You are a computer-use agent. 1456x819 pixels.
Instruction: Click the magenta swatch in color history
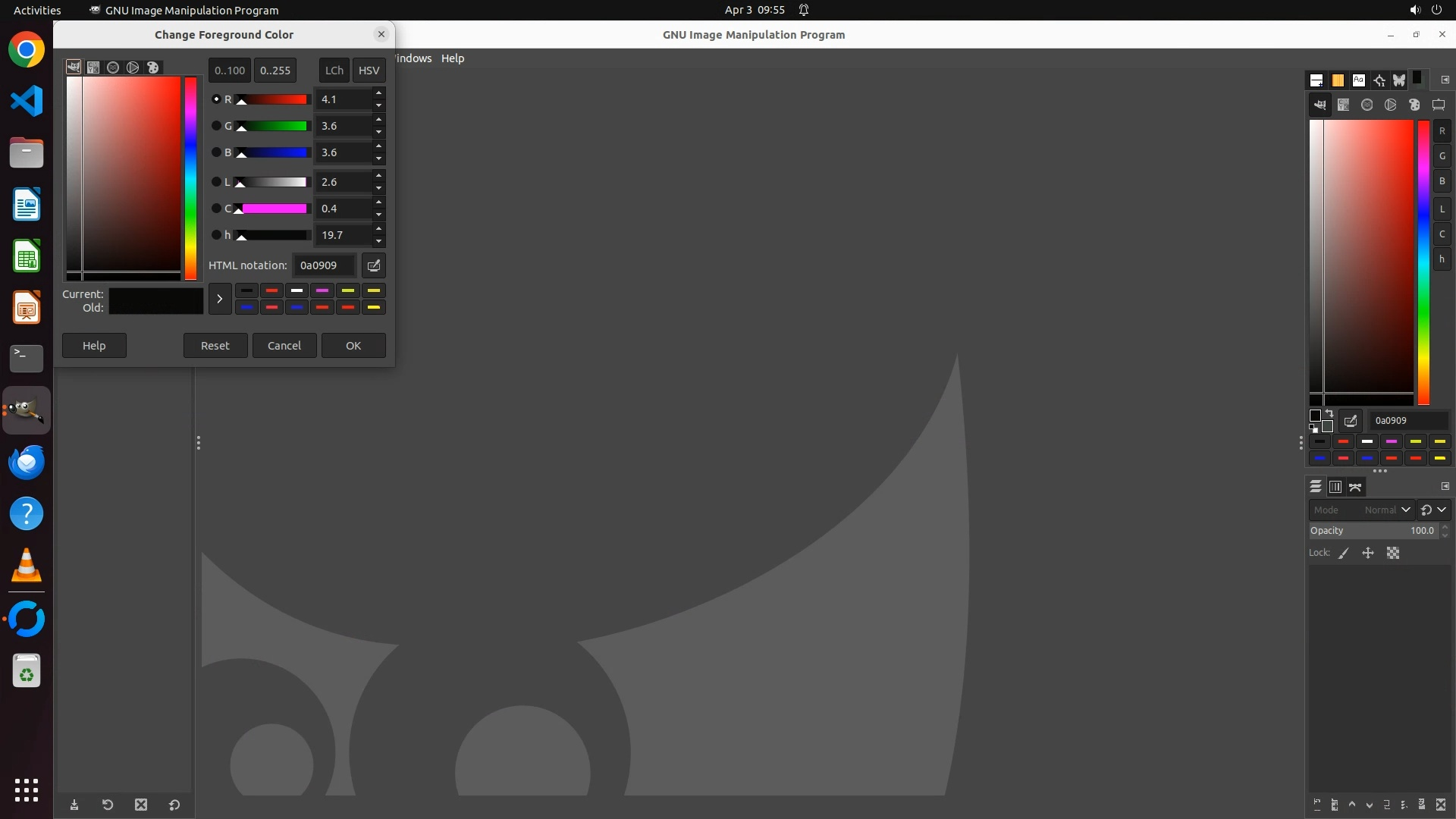[322, 290]
